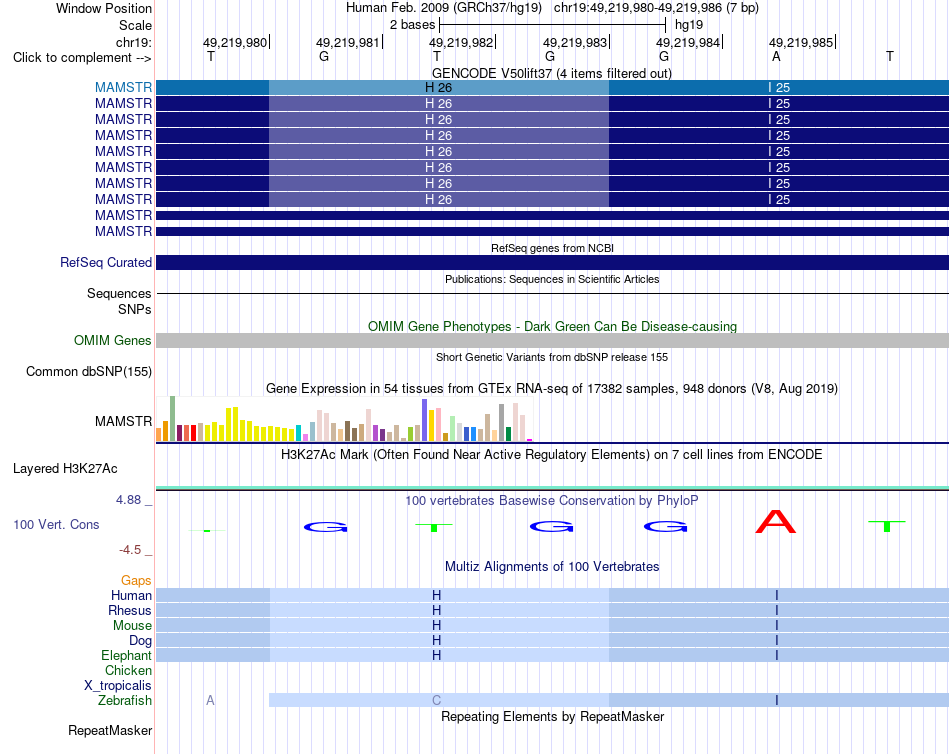Open the H3K27Ac Mark ENCODE track title
This screenshot has width=950, height=754.
coord(552,455)
